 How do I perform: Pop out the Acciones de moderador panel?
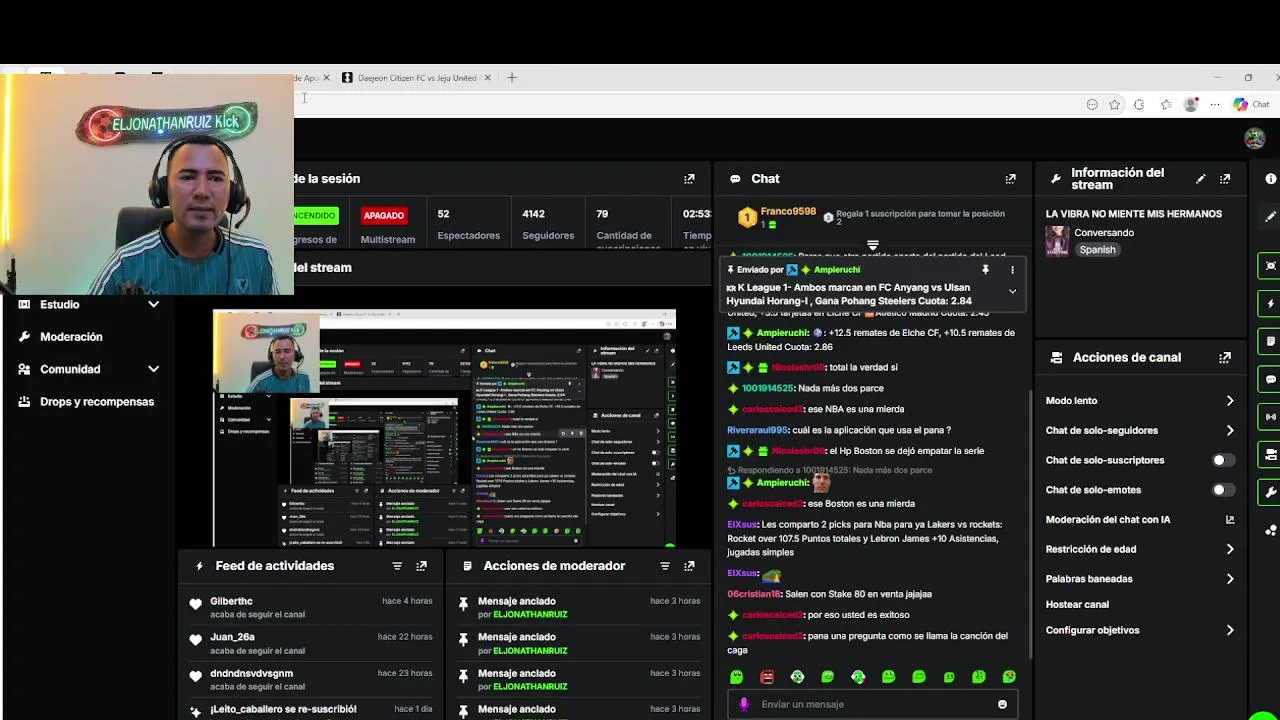[x=689, y=566]
